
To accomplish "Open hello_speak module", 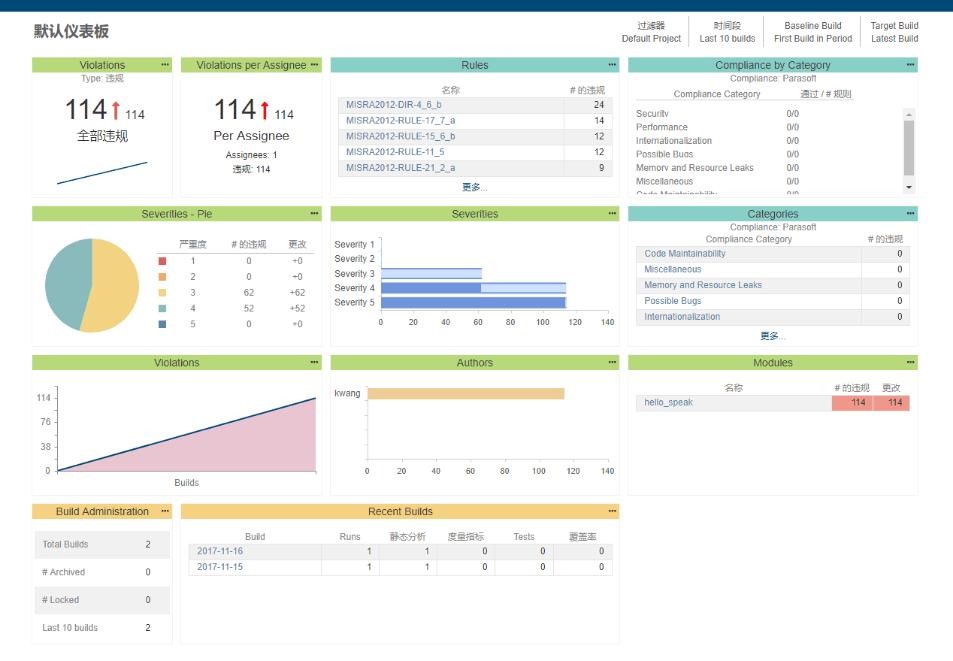I will tap(668, 402).
